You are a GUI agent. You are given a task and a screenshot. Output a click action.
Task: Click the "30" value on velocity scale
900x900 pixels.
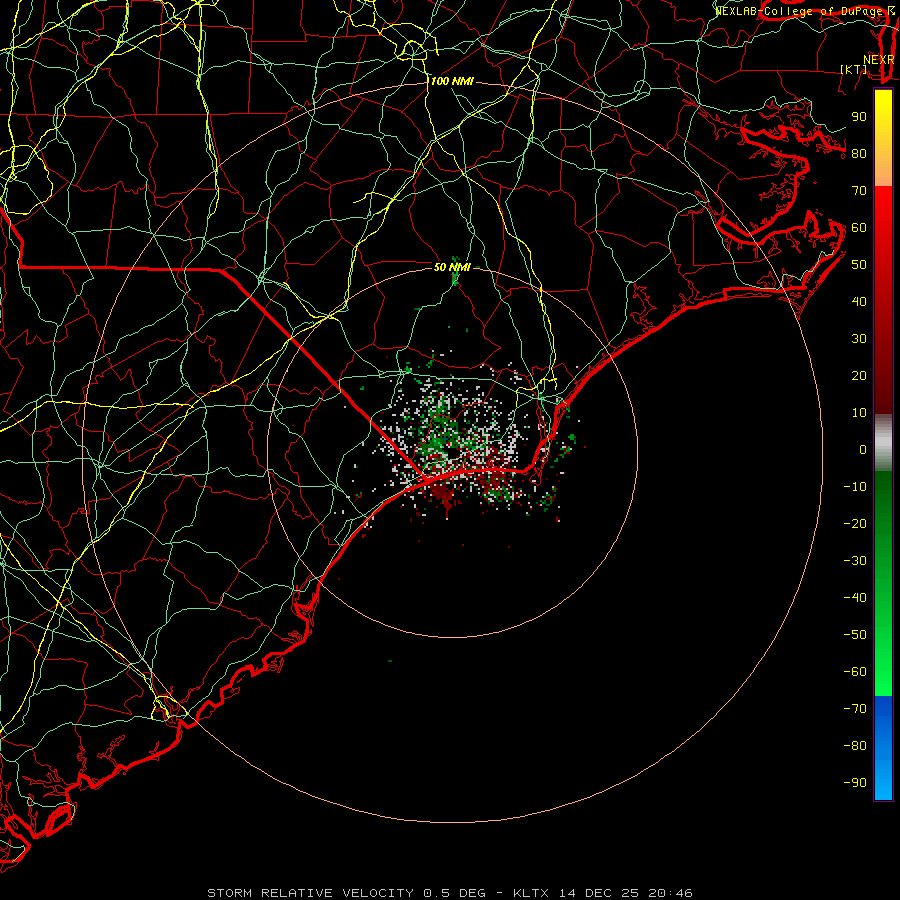pyautogui.click(x=859, y=339)
